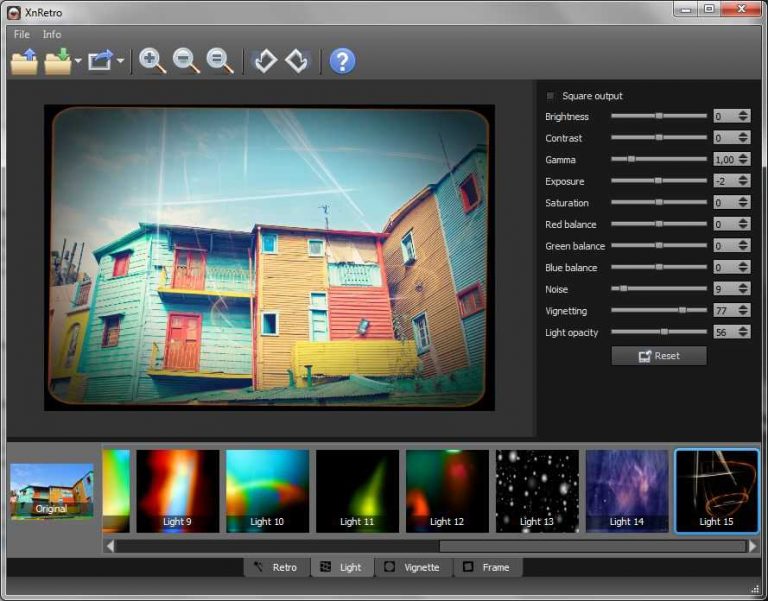
Task: Open the Info menu
Action: [x=52, y=34]
